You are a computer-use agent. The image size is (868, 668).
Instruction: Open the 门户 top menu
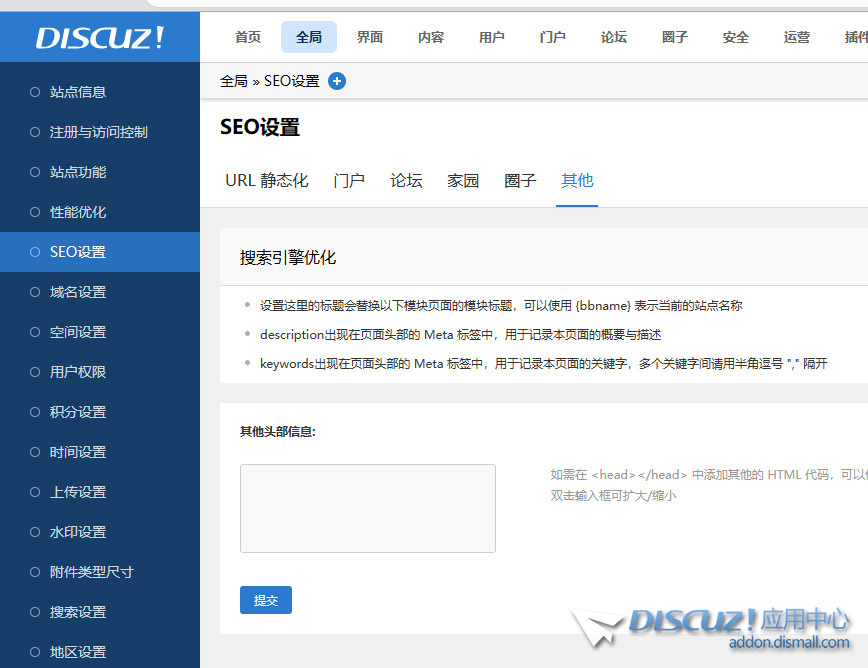point(552,37)
